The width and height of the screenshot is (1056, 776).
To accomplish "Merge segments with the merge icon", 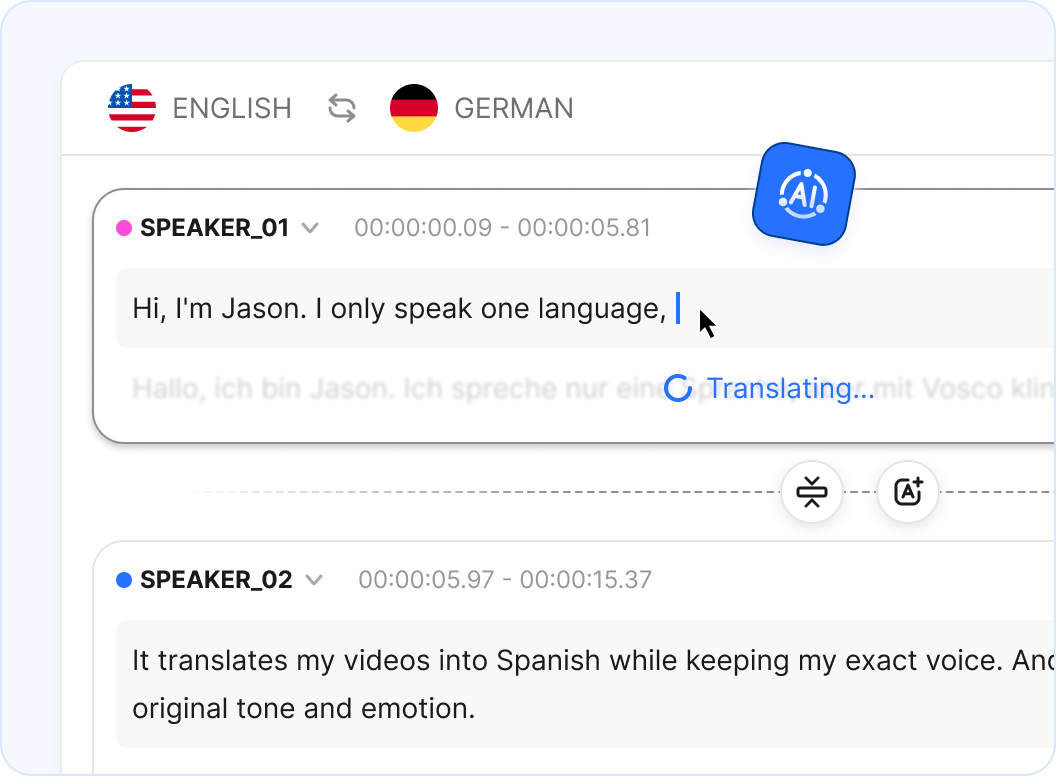I will coord(812,492).
